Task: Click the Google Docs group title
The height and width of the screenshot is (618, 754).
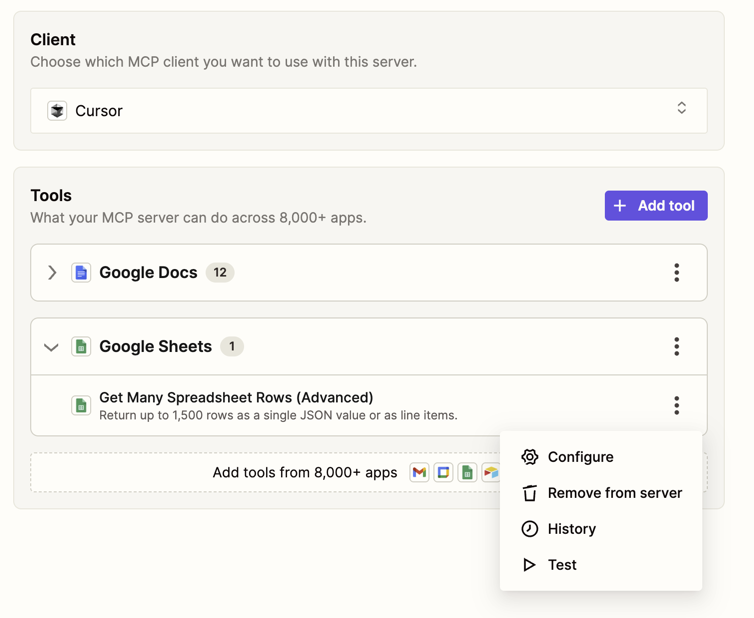Action: [x=148, y=273]
